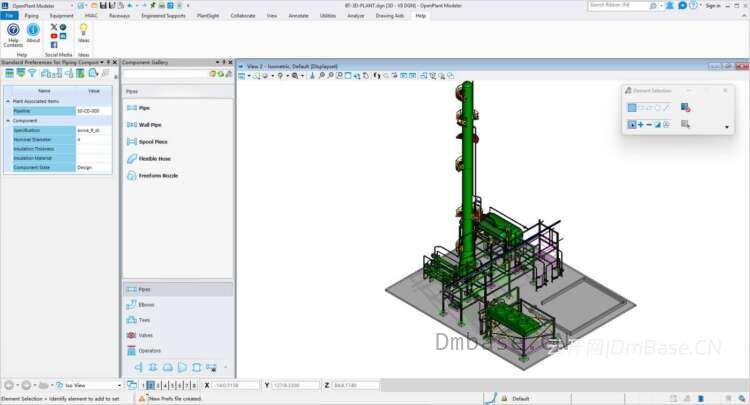Toggle view number 5
The image size is (750, 405).
coord(172,385)
